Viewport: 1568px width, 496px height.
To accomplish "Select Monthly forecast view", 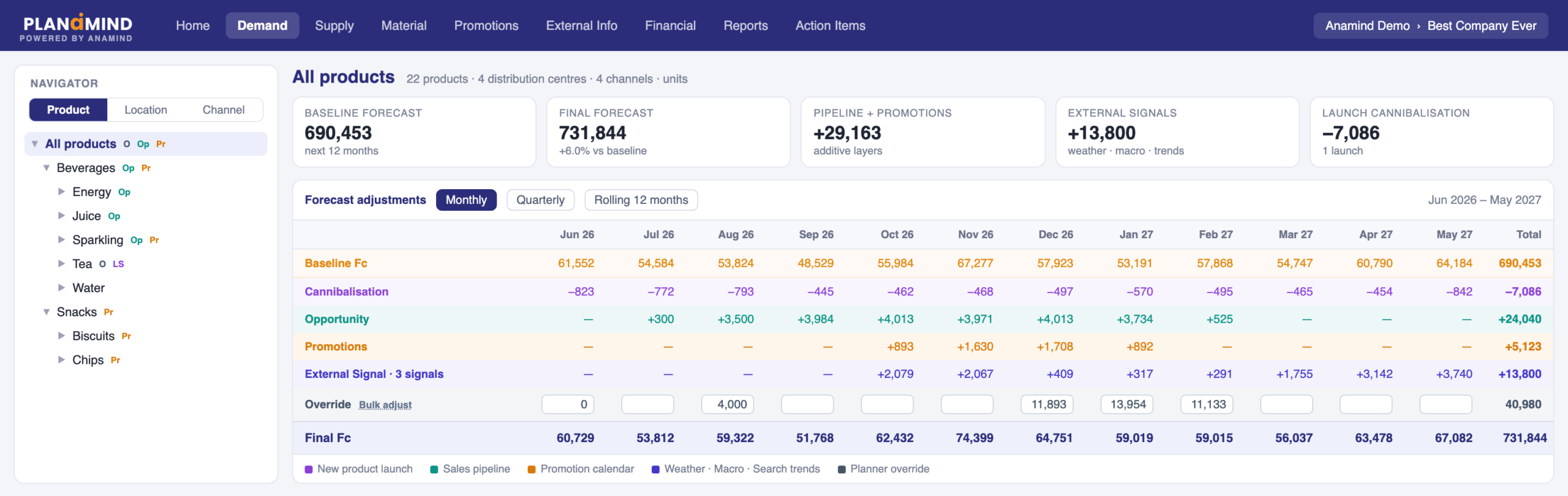I will click(466, 200).
